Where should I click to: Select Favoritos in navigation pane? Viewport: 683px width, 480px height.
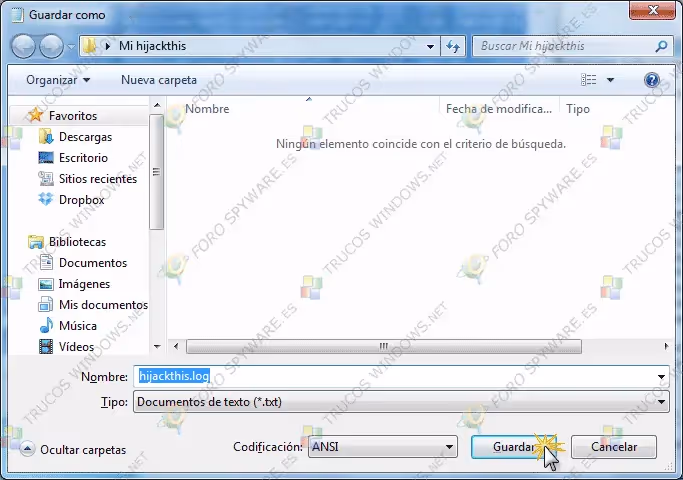(73, 116)
